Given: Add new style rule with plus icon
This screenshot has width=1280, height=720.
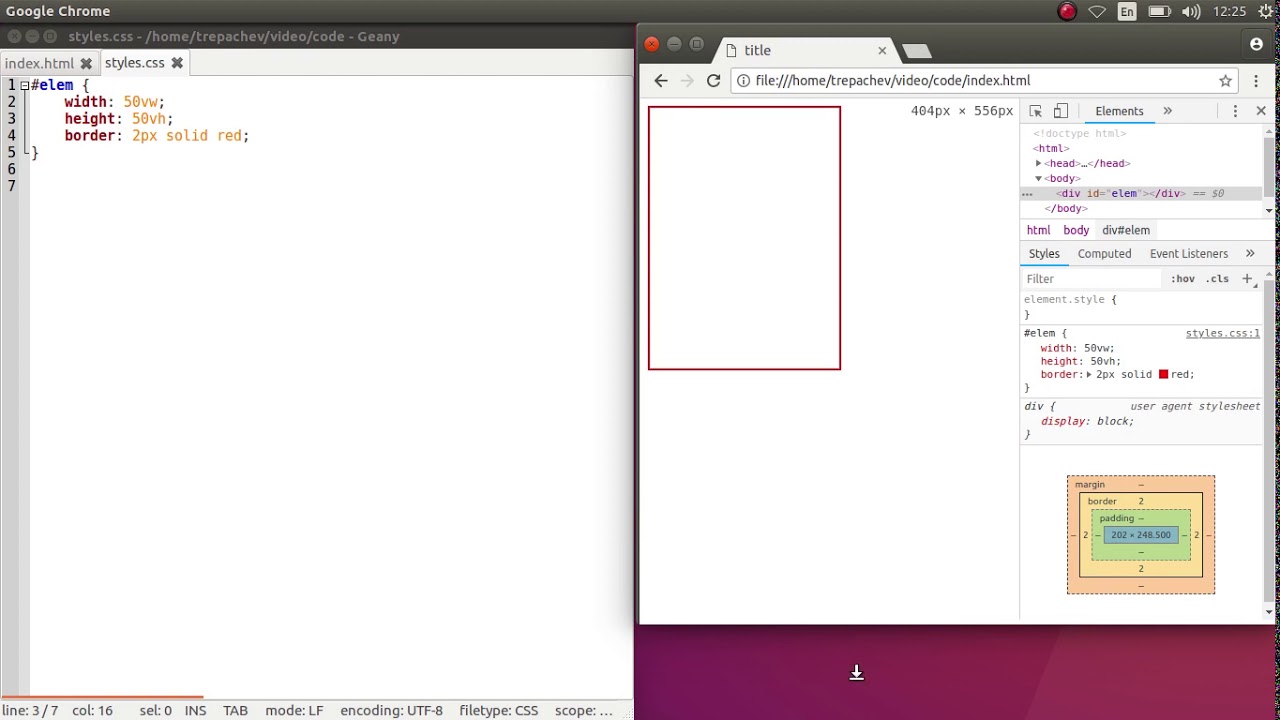Looking at the screenshot, I should coord(1247,279).
